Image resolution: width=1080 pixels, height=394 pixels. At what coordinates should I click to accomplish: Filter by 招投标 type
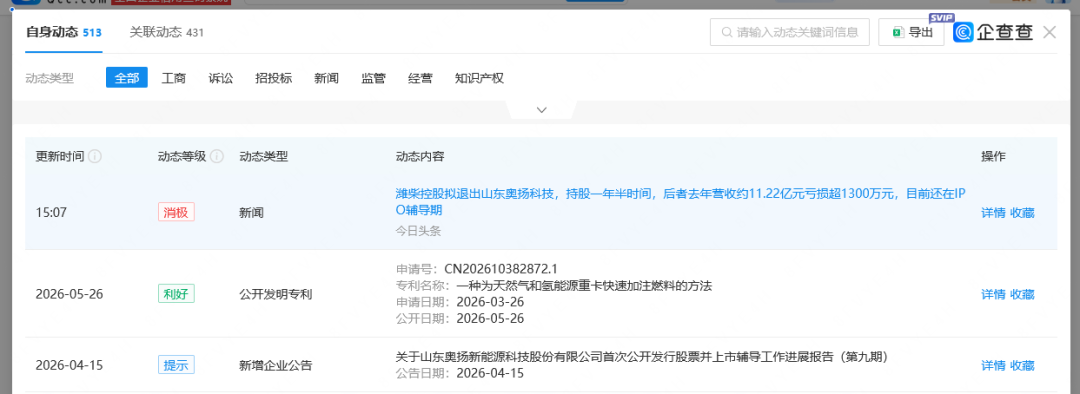coord(273,78)
